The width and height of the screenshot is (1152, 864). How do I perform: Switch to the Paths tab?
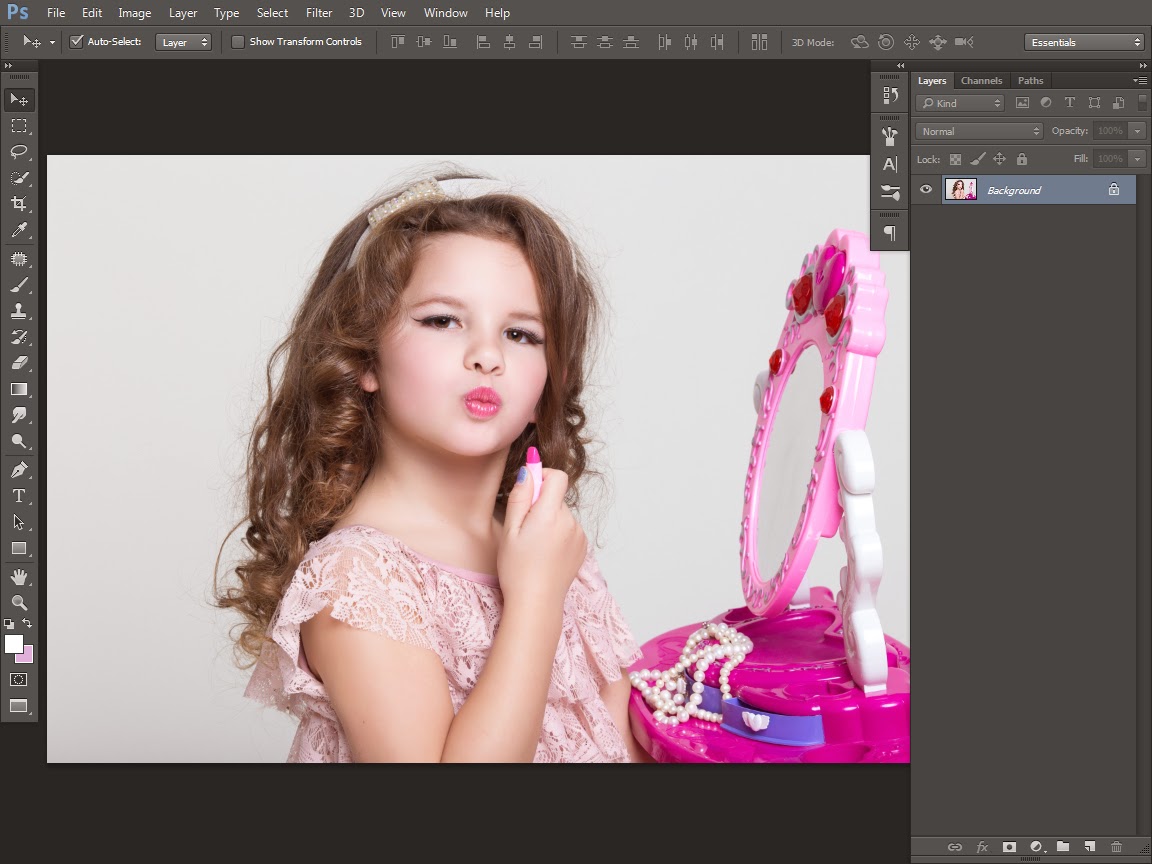[x=1030, y=81]
